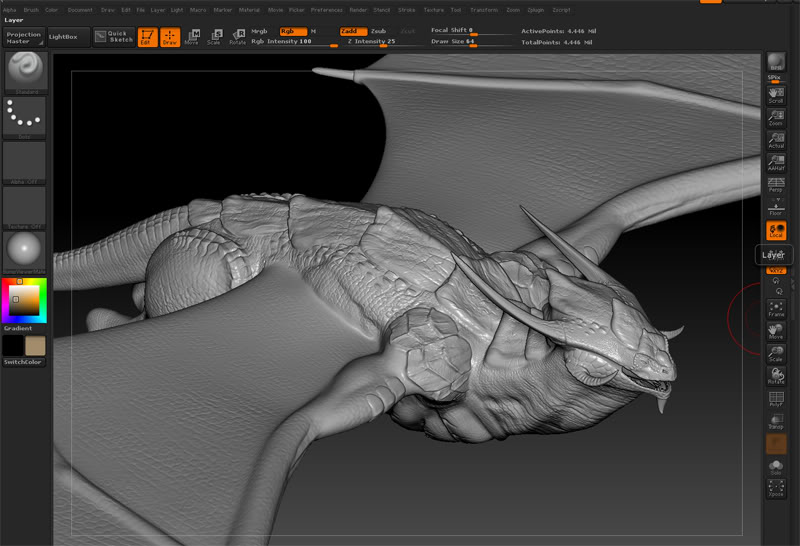Toggle the XYZ rotation button
This screenshot has width=800, height=546.
click(x=776, y=270)
